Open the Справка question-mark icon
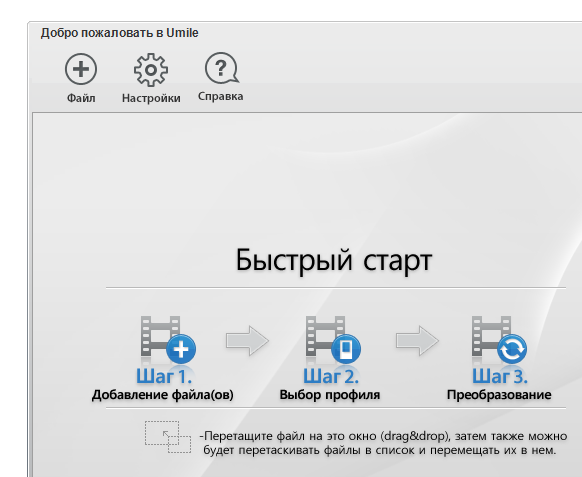 click(222, 68)
